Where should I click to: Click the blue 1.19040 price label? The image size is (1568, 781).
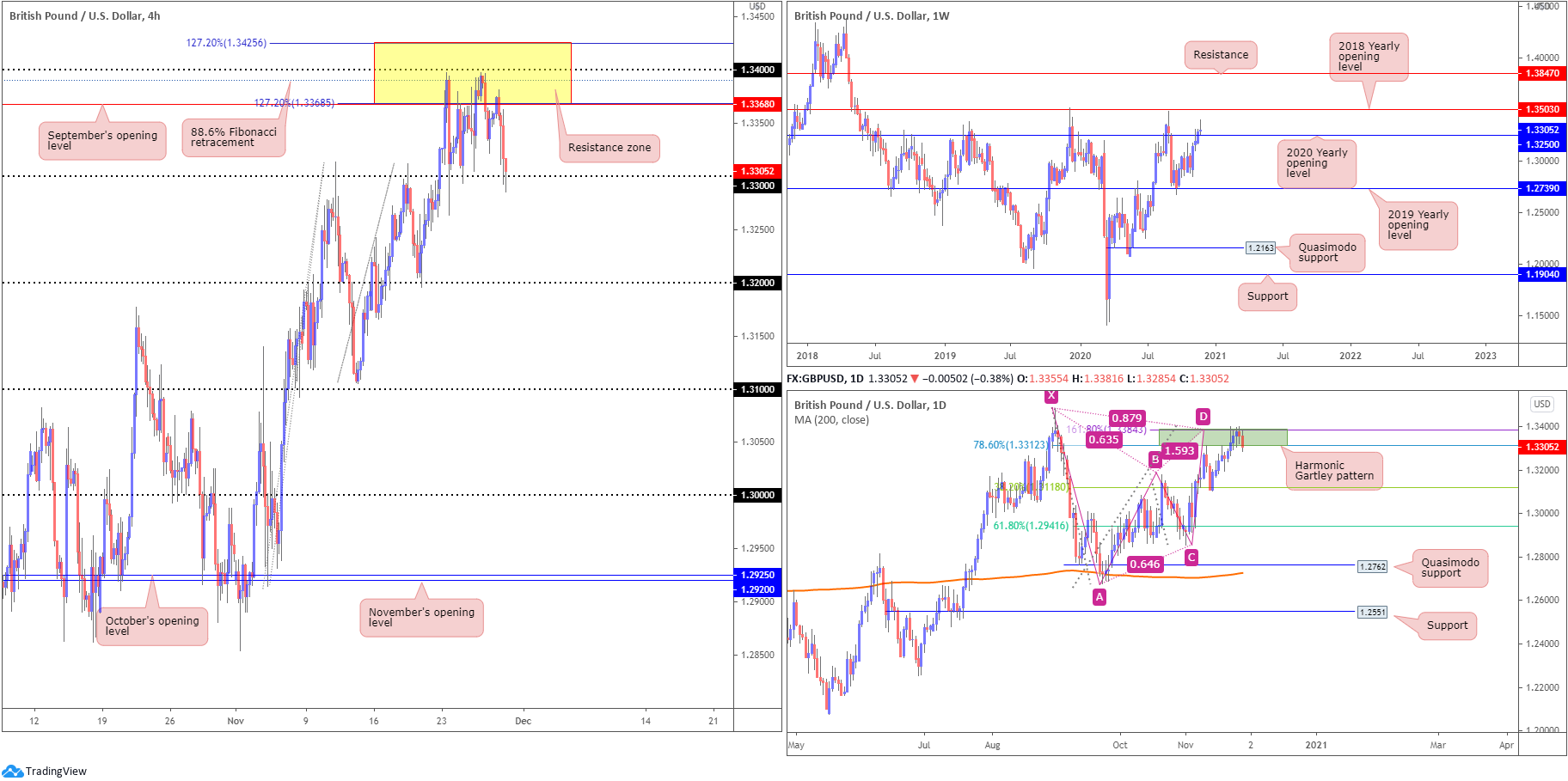tap(1542, 275)
